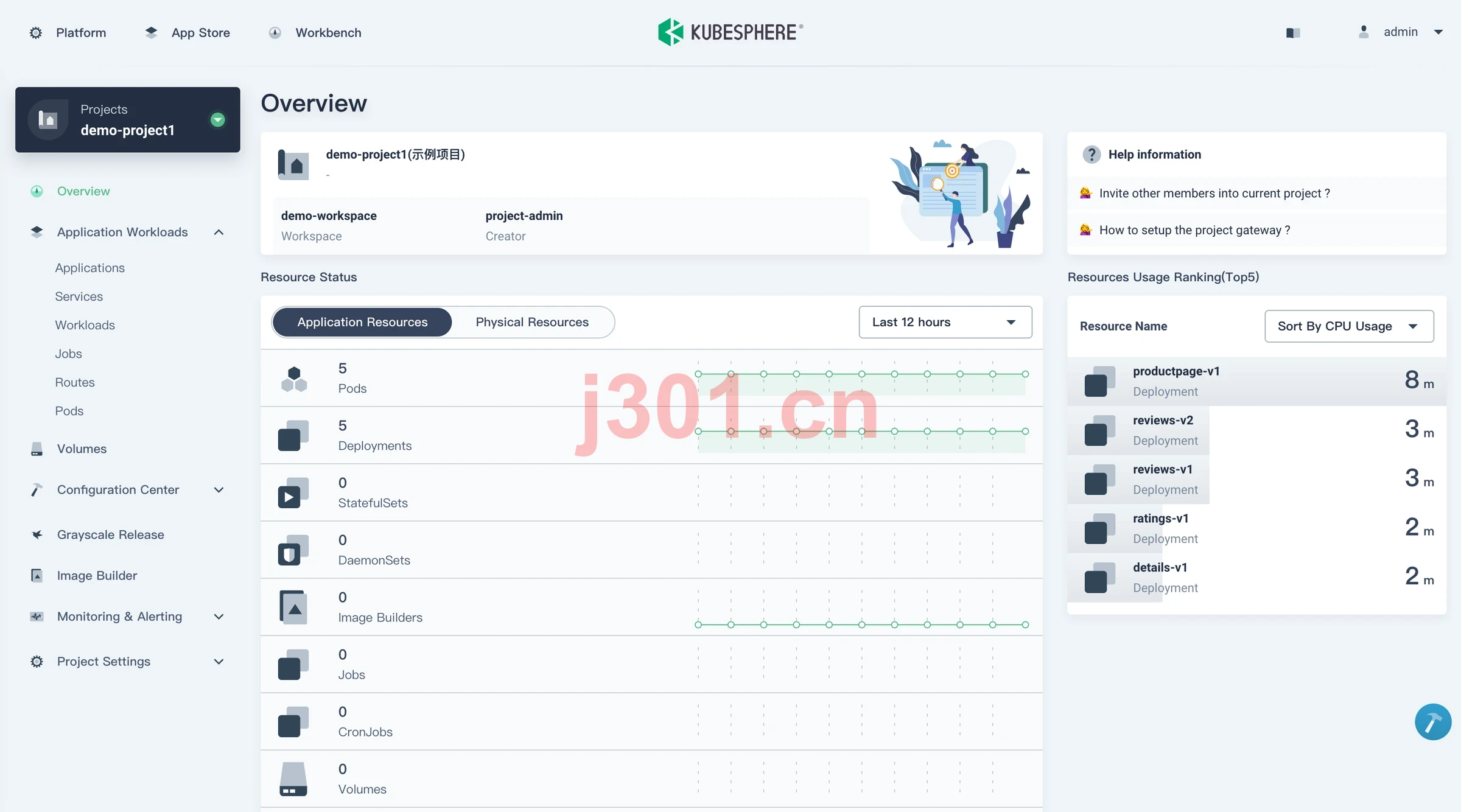Open help: How to setup project gateway

(1194, 231)
